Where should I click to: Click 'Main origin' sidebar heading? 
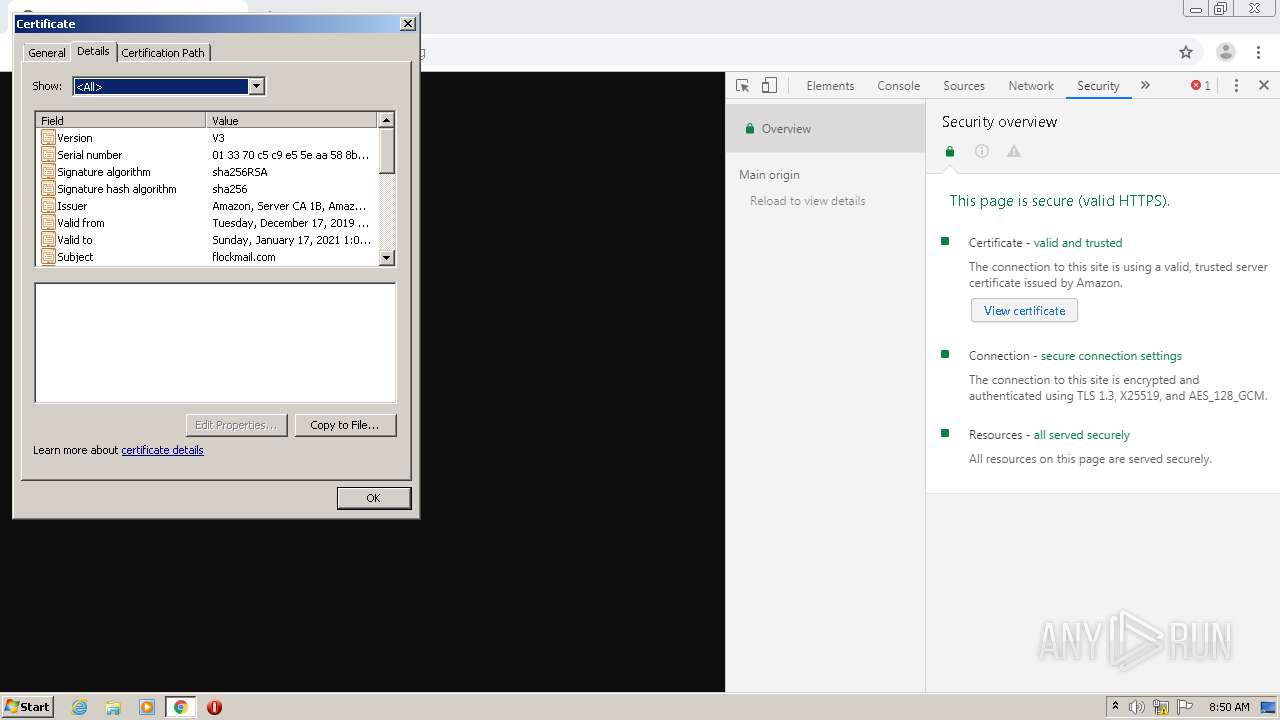click(x=769, y=175)
